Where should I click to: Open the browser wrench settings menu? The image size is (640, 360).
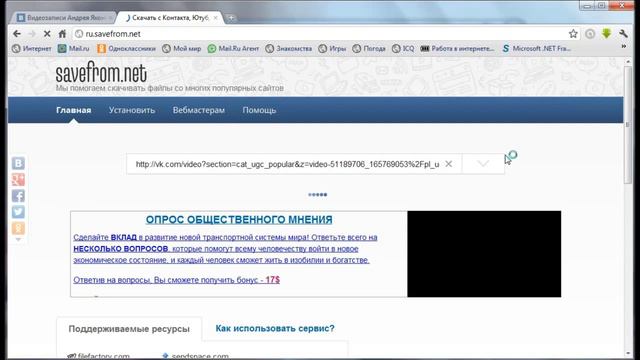623,34
